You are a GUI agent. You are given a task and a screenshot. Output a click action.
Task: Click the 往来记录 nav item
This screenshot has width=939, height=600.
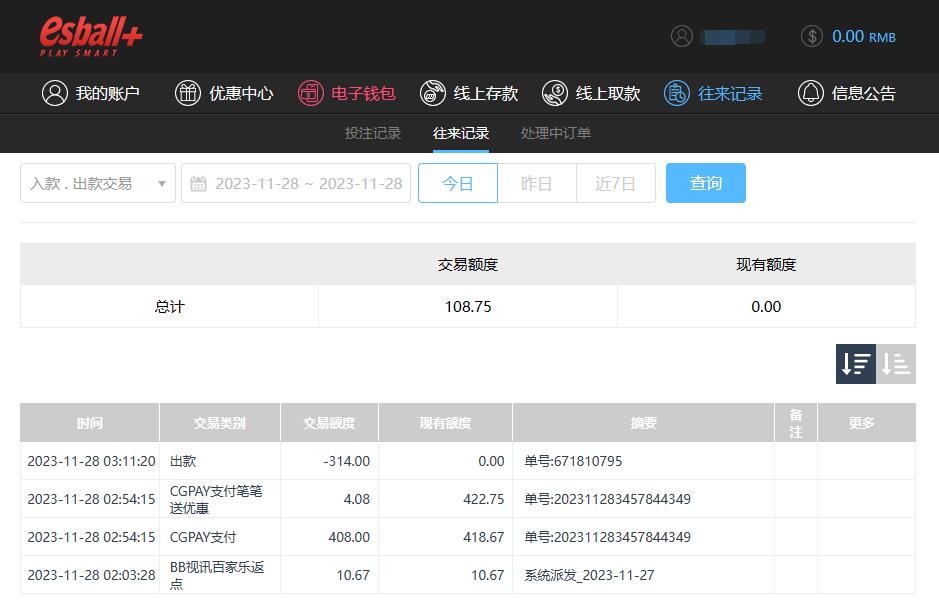coord(714,94)
